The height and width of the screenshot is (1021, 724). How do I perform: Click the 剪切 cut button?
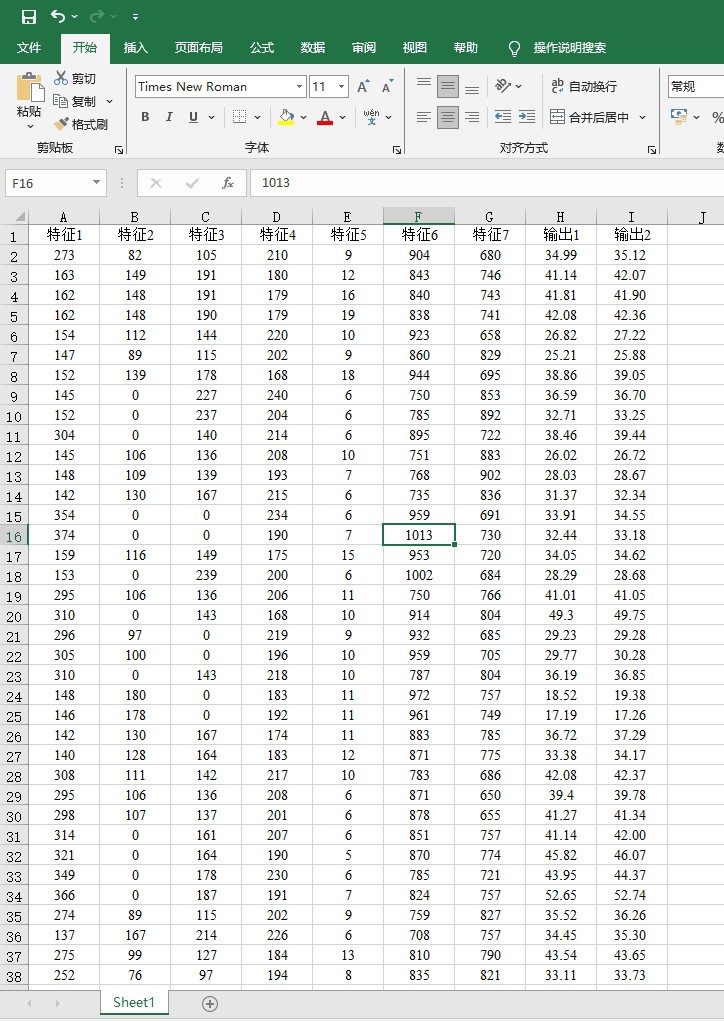pyautogui.click(x=75, y=78)
